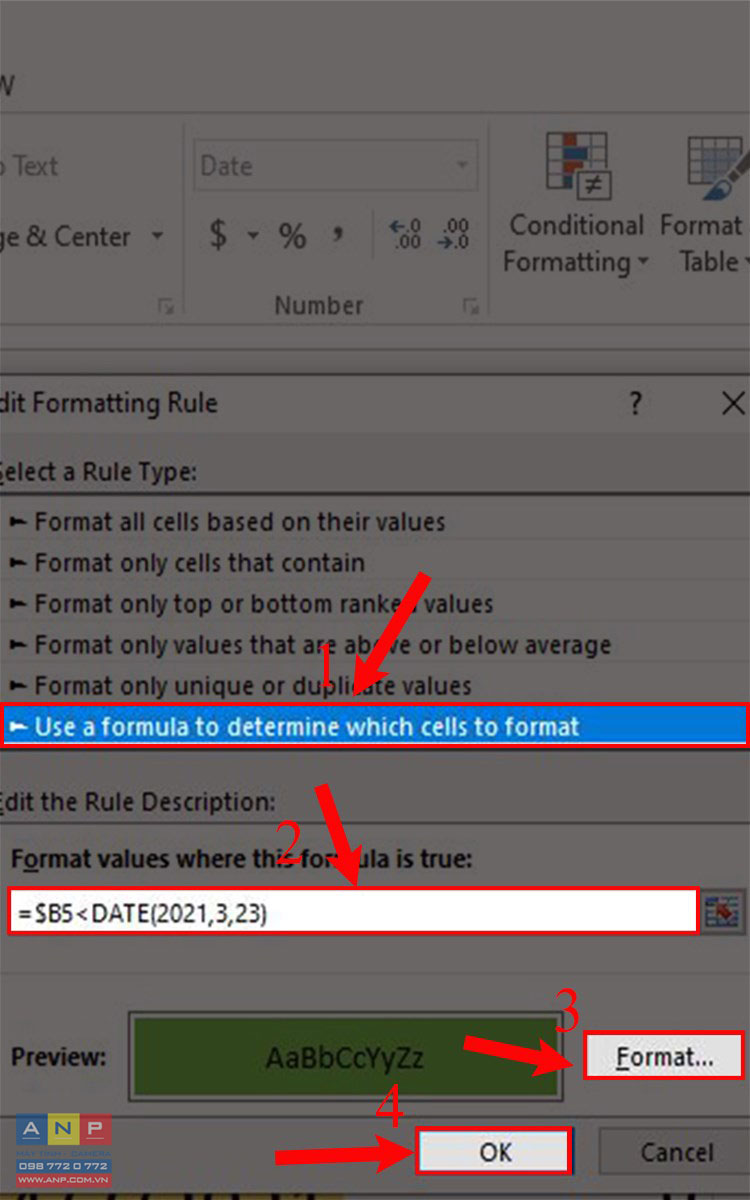Click the green AaBbCcYyZz preview box
The image size is (750, 1200).
[344, 1058]
